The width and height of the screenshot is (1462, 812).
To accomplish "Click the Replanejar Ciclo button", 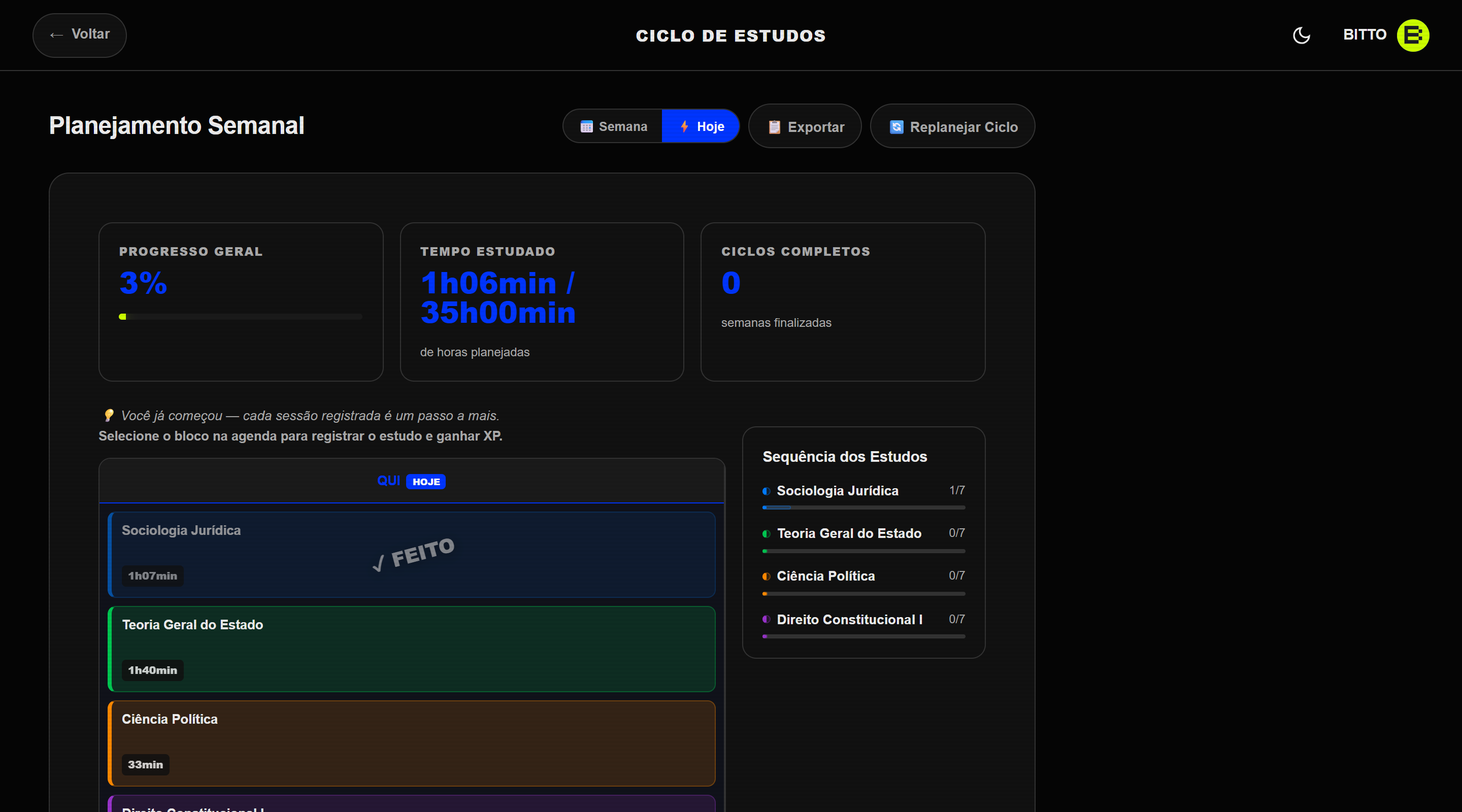I will coord(952,126).
